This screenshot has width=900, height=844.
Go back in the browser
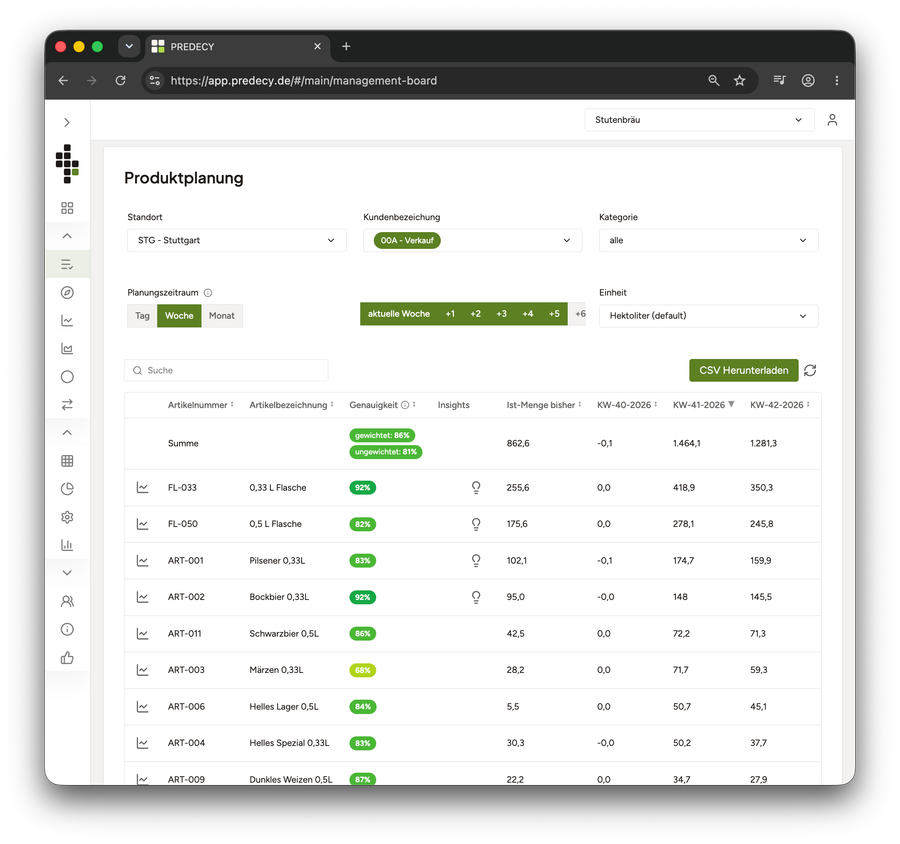[63, 80]
